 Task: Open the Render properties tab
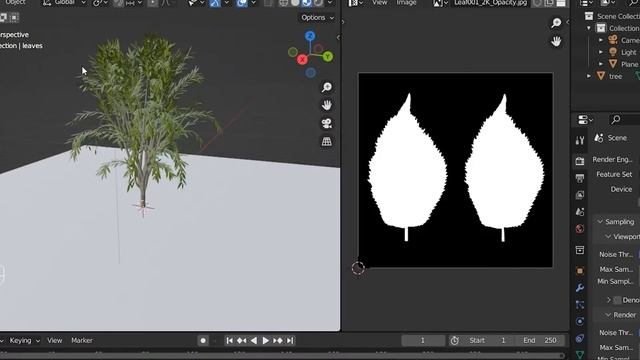click(580, 161)
